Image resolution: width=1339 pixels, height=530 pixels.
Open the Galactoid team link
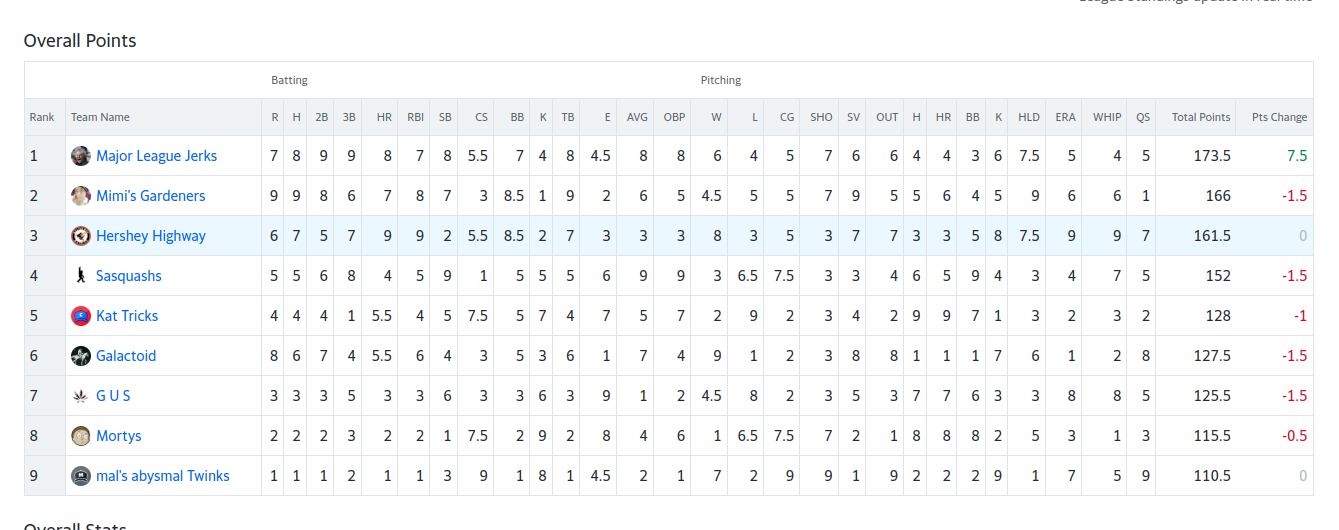coord(126,356)
